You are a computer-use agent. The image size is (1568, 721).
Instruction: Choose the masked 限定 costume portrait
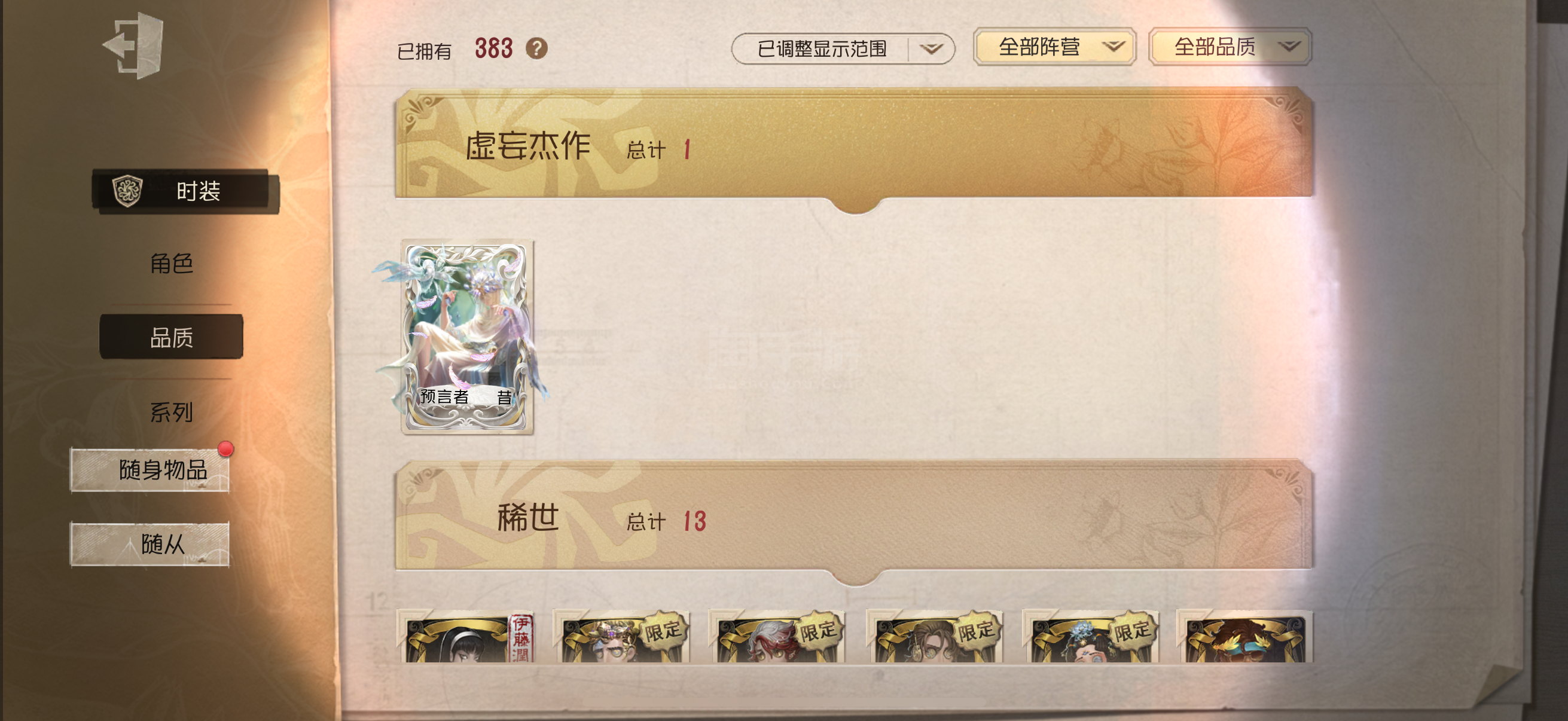point(621,637)
